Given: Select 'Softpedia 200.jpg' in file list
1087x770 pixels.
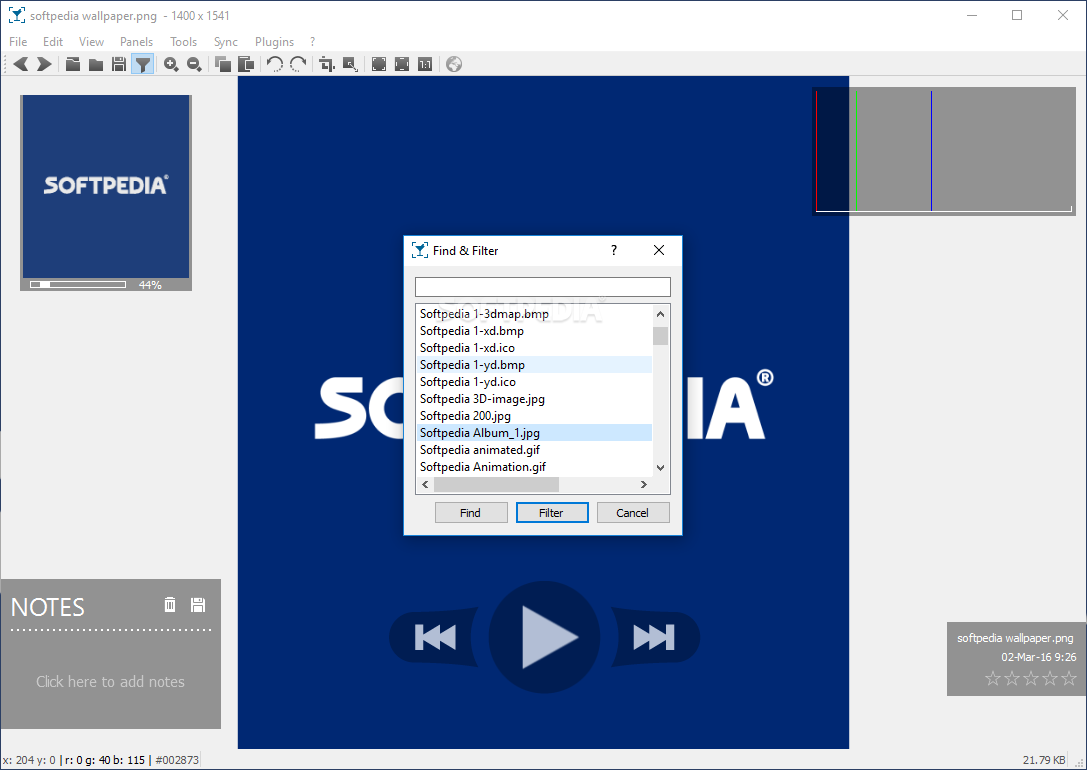Looking at the screenshot, I should 534,416.
